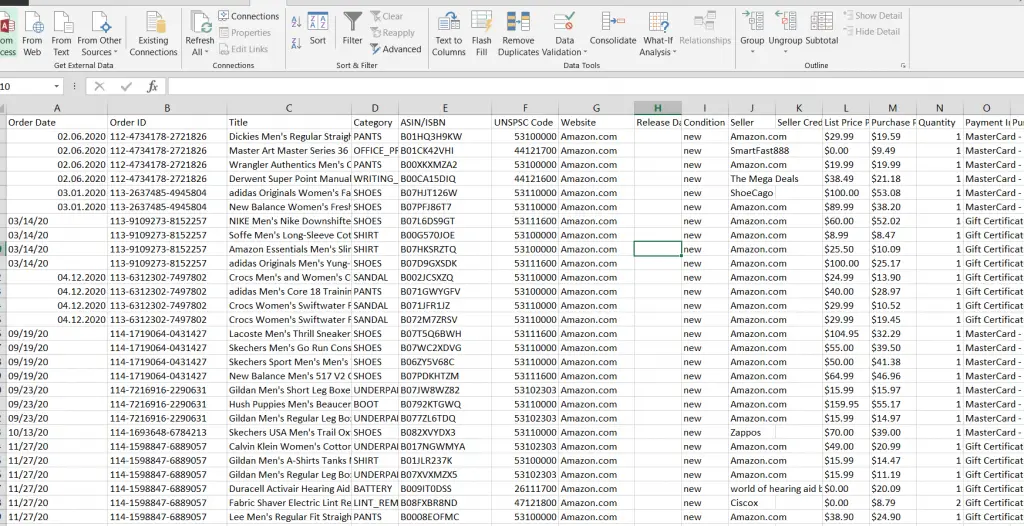Screen dimensions: 1024x526
Task: Click Connections button in ribbon
Action: coord(248,16)
